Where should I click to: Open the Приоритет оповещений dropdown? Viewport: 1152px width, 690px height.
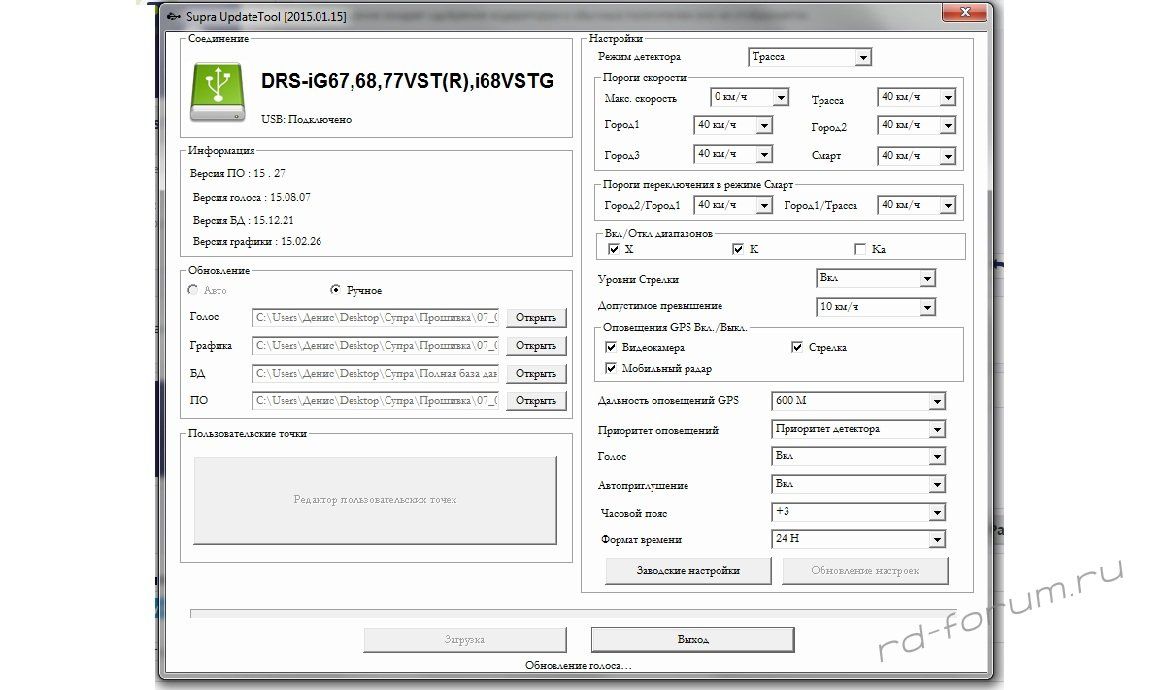click(858, 429)
